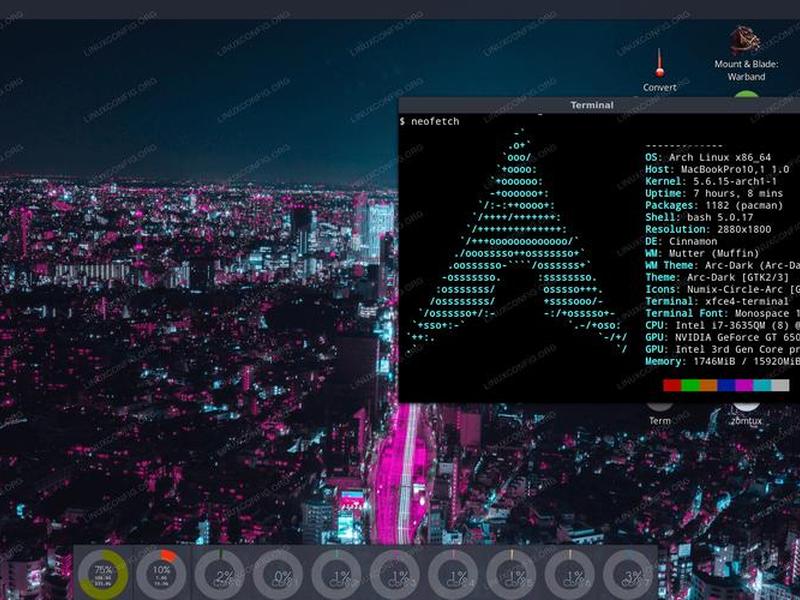Click the Uptime: 7 hours, 8 mins line

click(x=714, y=193)
